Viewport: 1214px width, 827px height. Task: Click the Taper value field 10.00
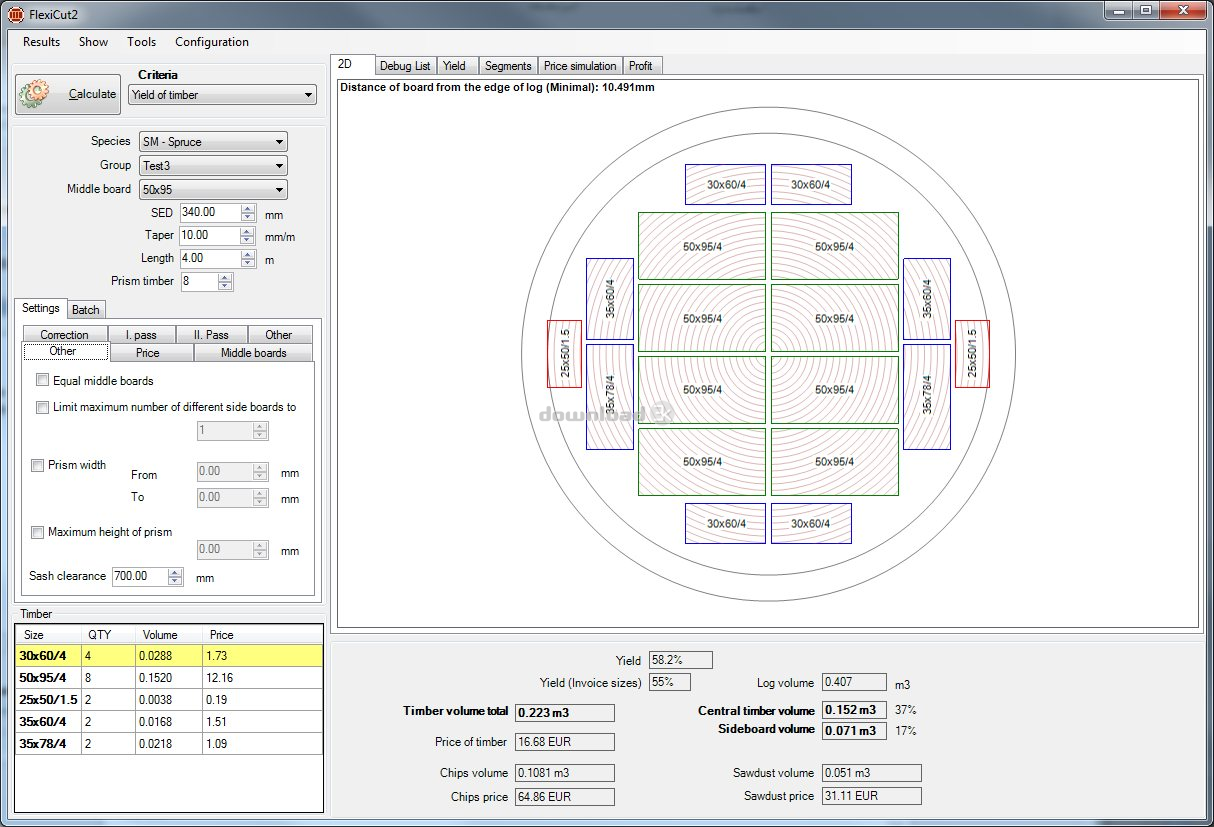pyautogui.click(x=210, y=236)
